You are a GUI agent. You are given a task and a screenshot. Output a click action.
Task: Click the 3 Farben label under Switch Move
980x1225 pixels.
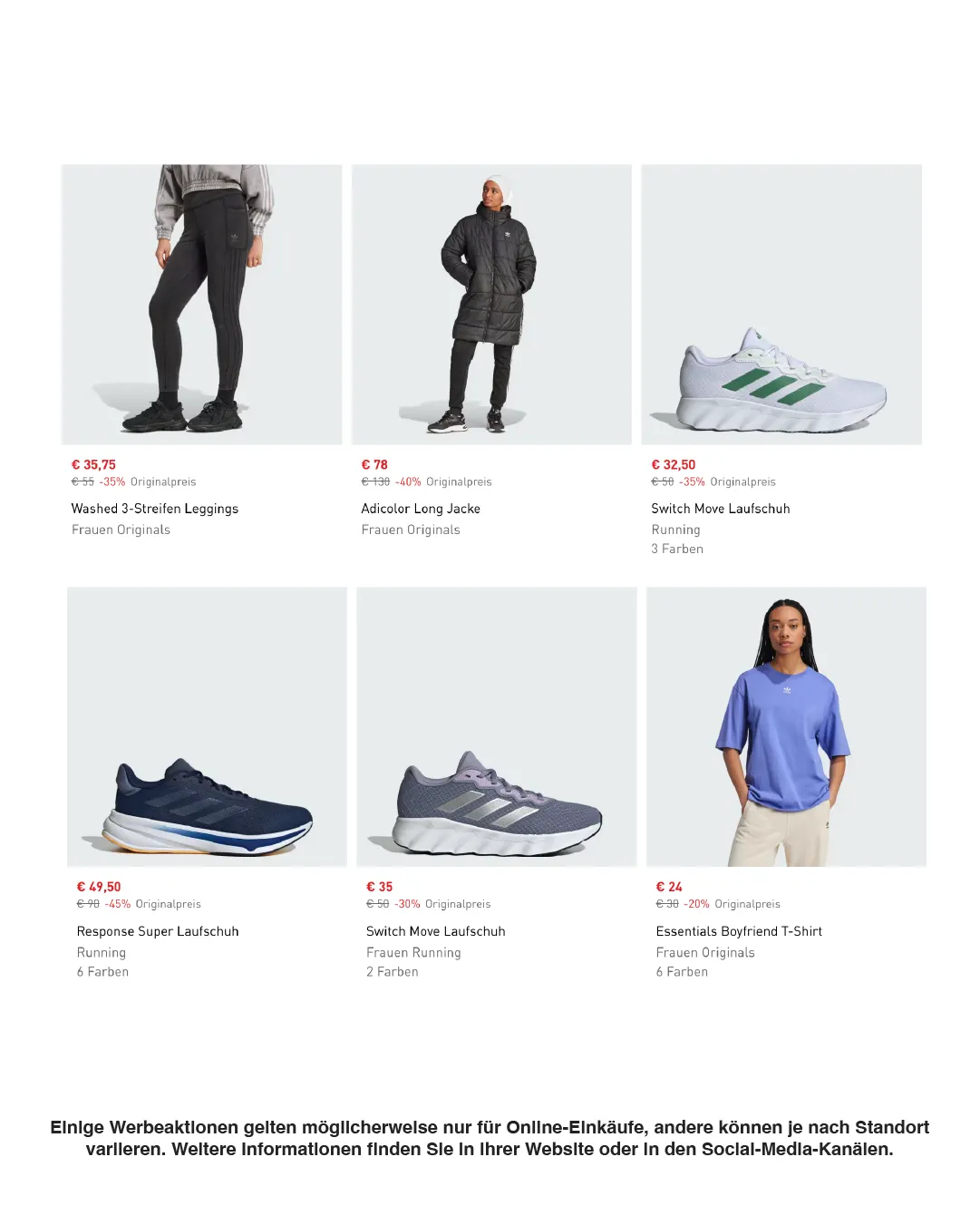[677, 549]
